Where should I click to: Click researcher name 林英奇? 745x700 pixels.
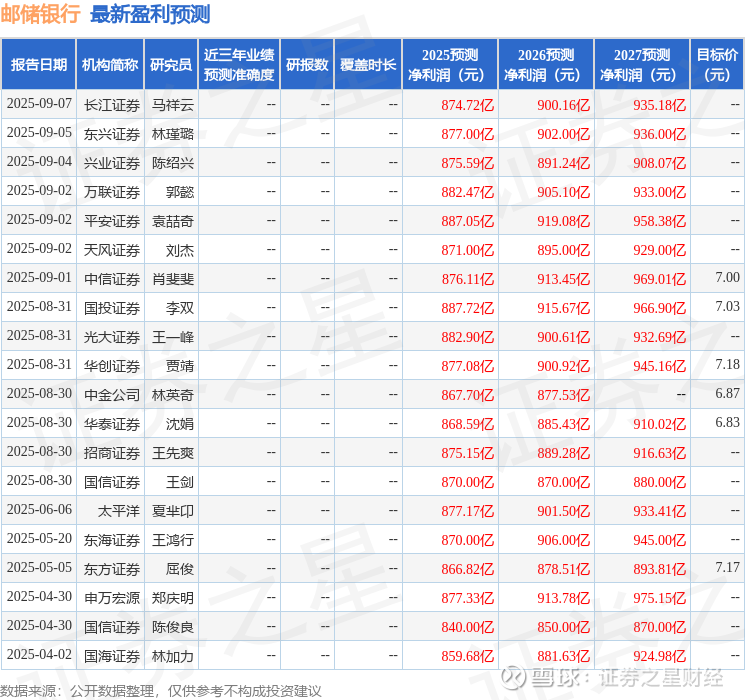tap(173, 395)
